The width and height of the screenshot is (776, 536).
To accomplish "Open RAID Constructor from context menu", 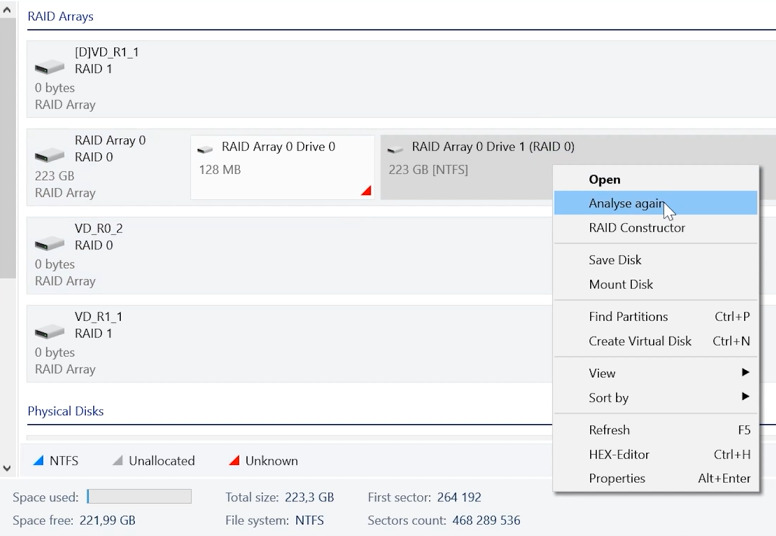I will (656, 228).
